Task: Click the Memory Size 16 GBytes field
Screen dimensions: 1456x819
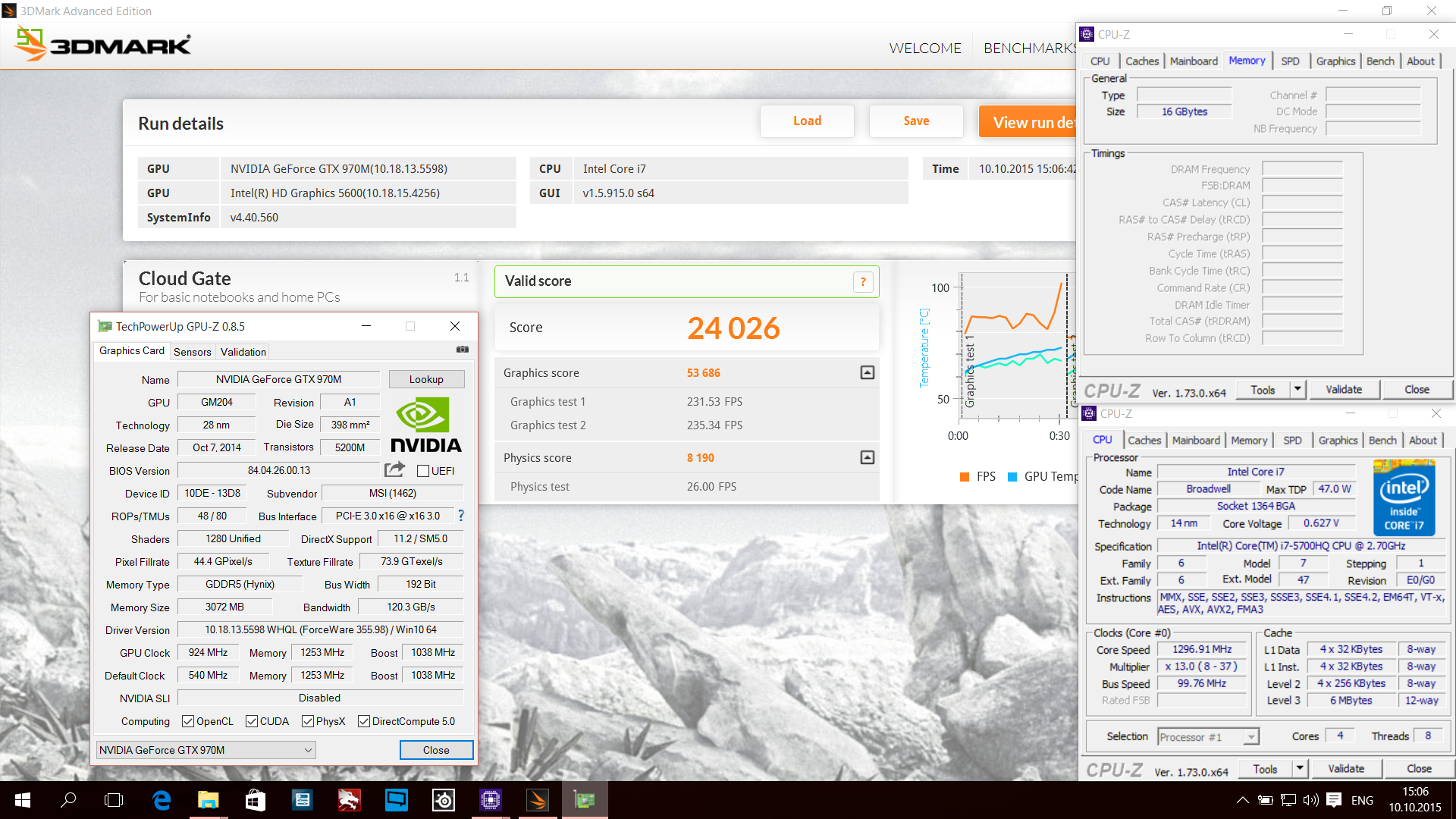Action: 1185,111
